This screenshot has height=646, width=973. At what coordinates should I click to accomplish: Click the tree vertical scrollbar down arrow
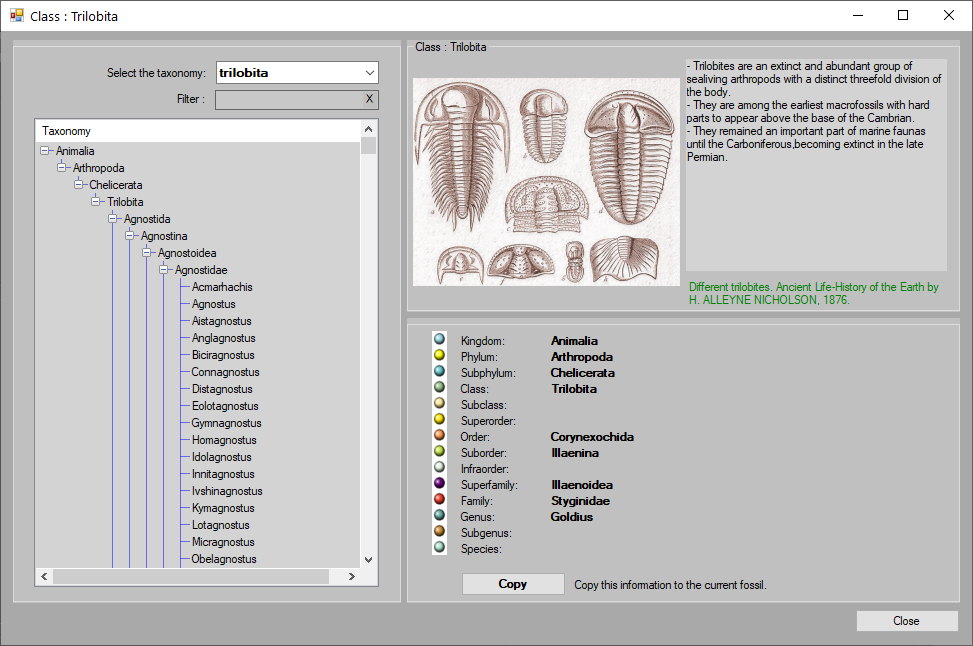click(369, 560)
